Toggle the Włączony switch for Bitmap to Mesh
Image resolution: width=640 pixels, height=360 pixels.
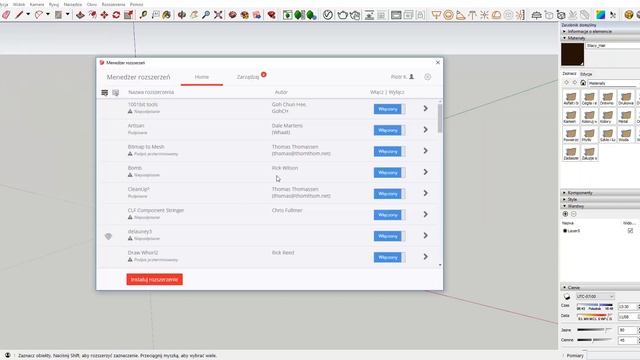point(389,151)
